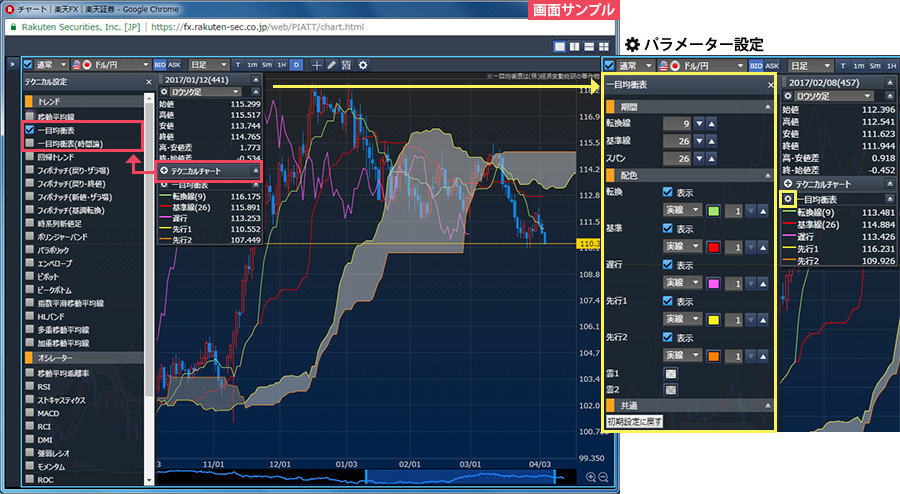Toggle the 移動平均線 checkbox

click(x=29, y=116)
